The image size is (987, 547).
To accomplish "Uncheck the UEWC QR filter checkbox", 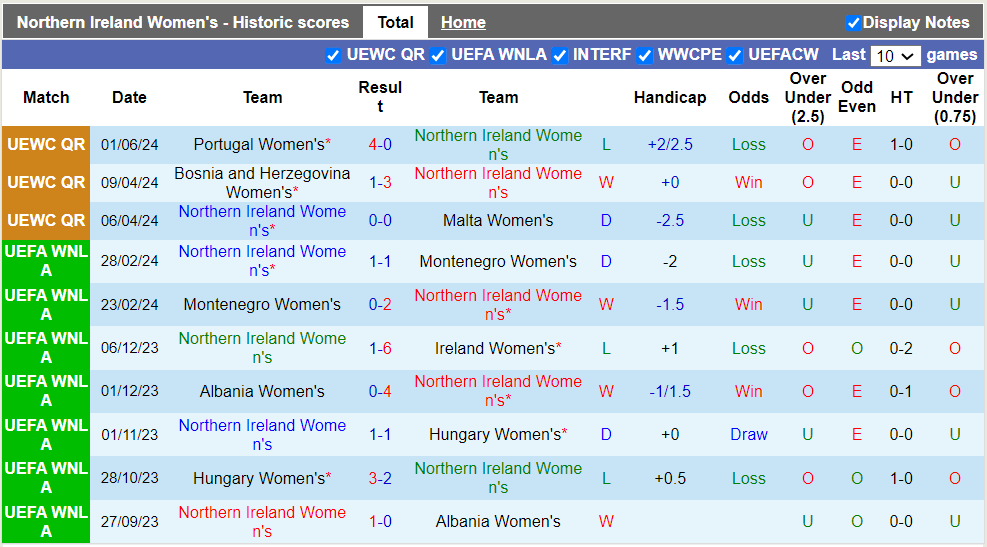I will 333,56.
